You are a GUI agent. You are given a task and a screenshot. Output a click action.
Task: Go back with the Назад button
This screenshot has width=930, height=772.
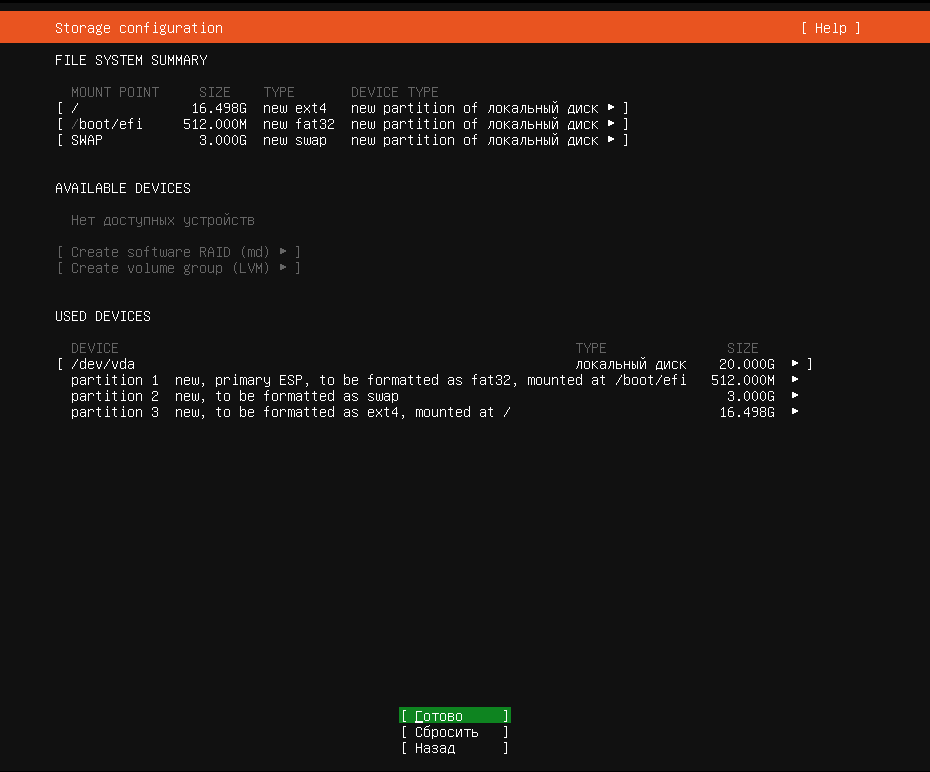pyautogui.click(x=454, y=748)
